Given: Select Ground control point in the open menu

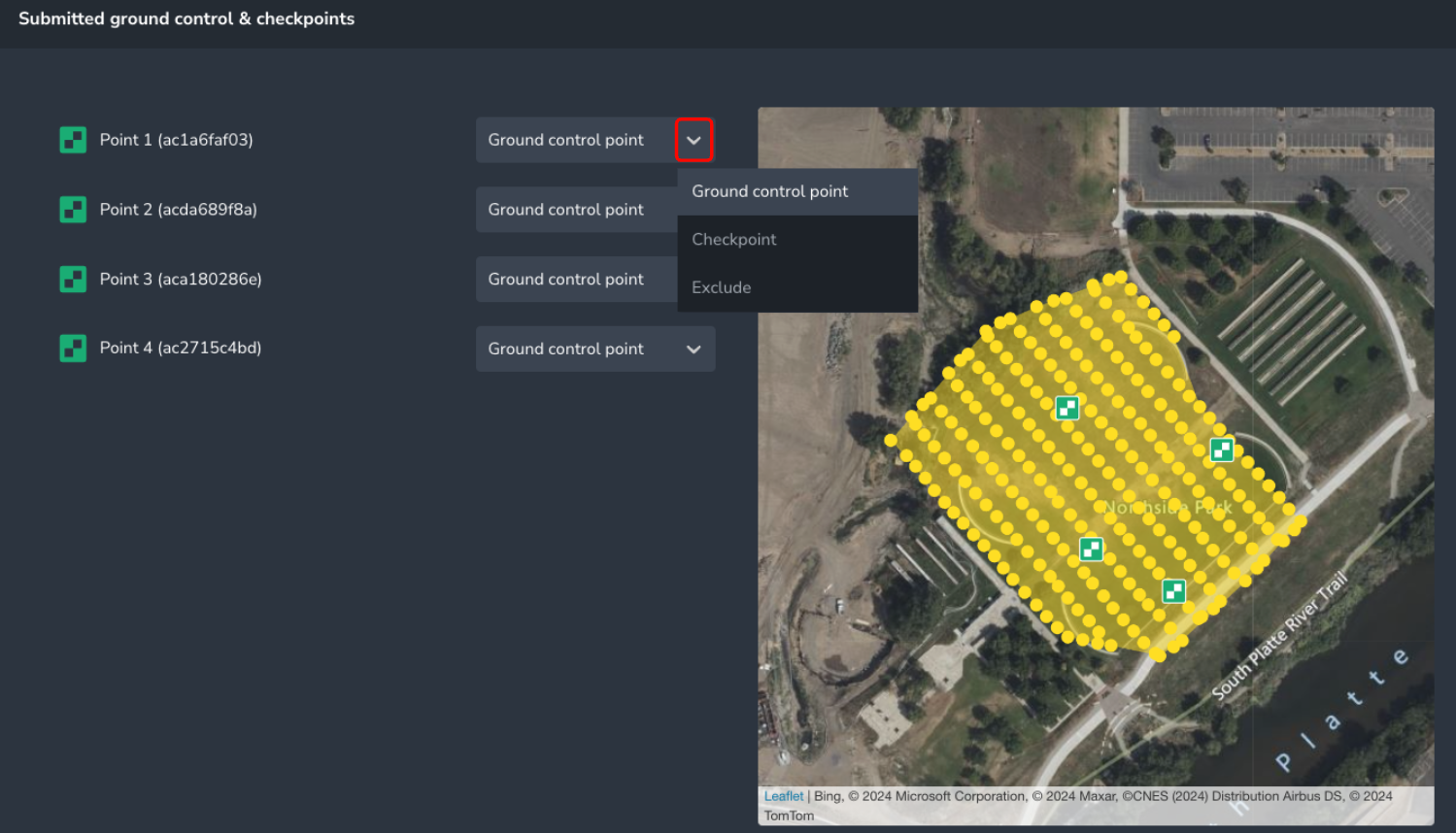Looking at the screenshot, I should tap(768, 191).
